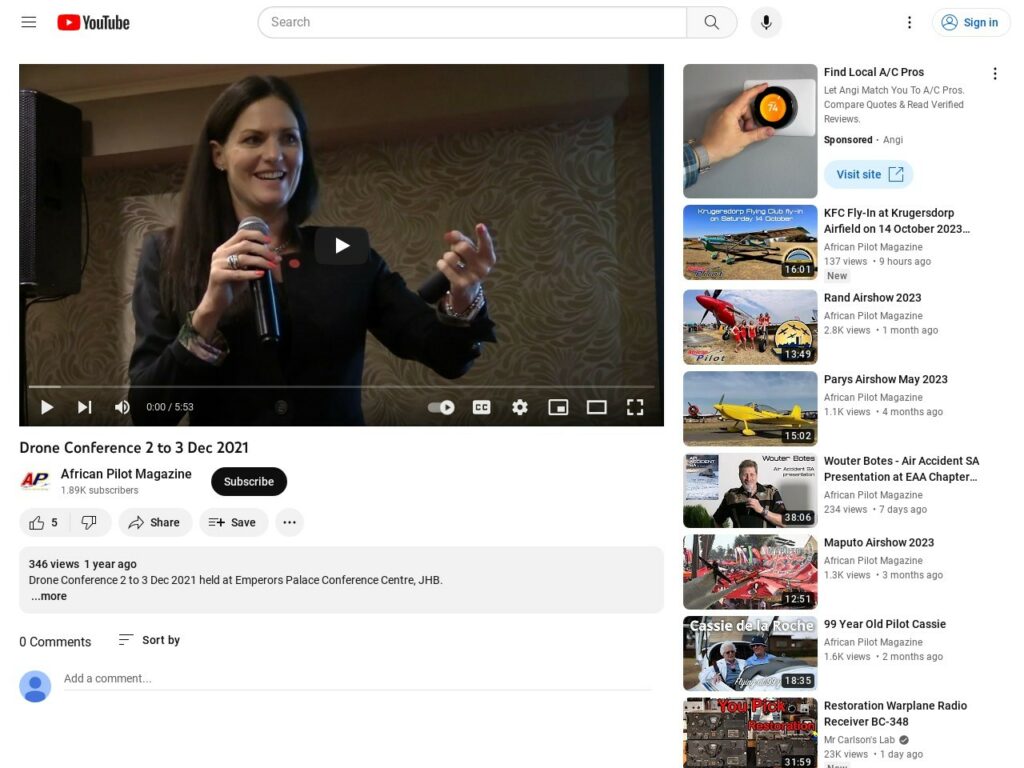This screenshot has height=768, width=1024.
Task: Enter full screen mode
Action: (x=635, y=407)
